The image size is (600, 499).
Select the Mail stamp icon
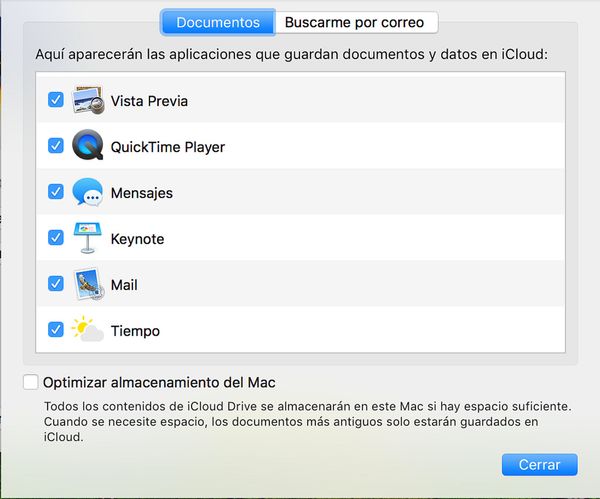[x=88, y=284]
